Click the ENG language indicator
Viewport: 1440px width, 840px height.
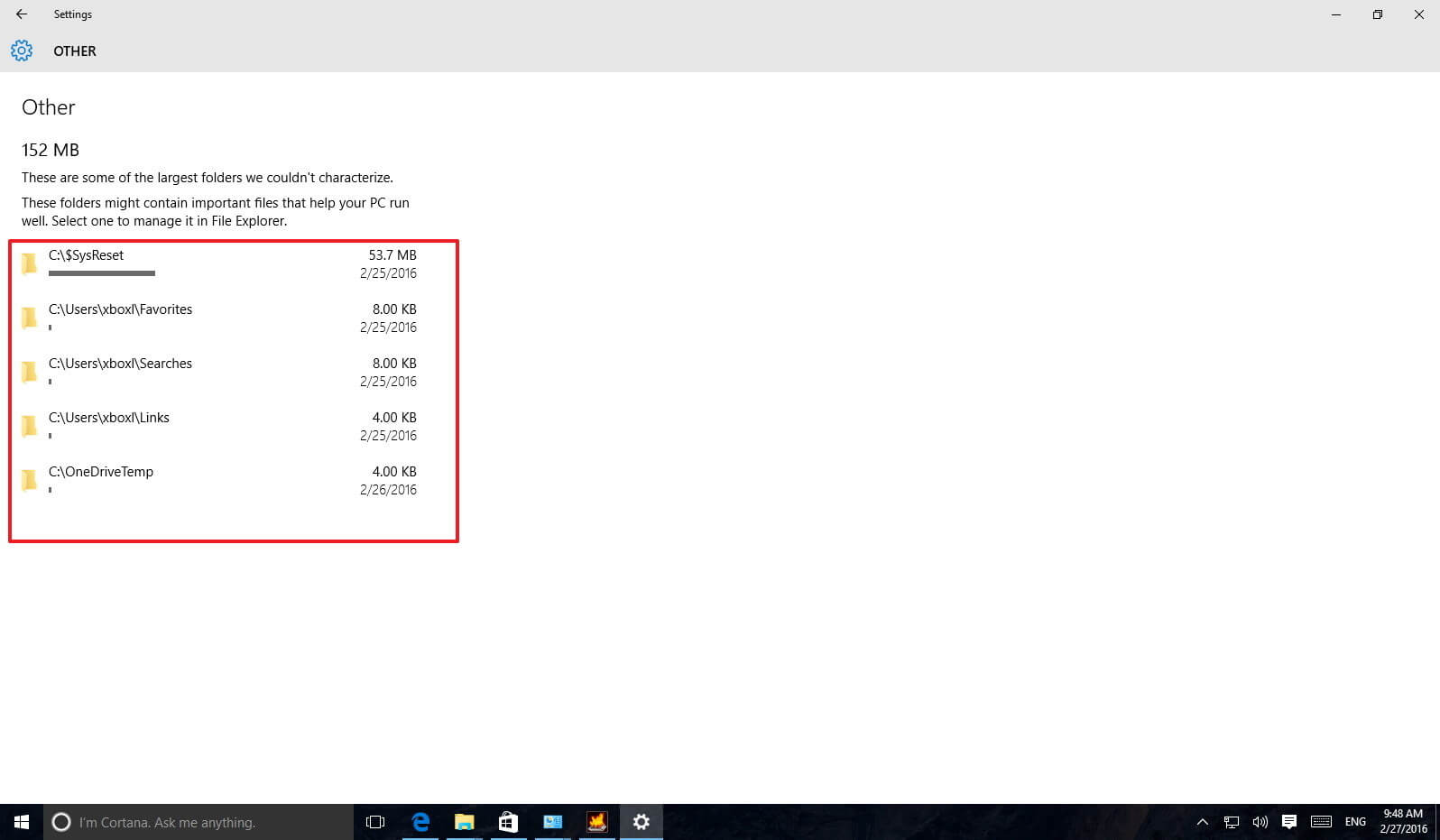[1355, 822]
